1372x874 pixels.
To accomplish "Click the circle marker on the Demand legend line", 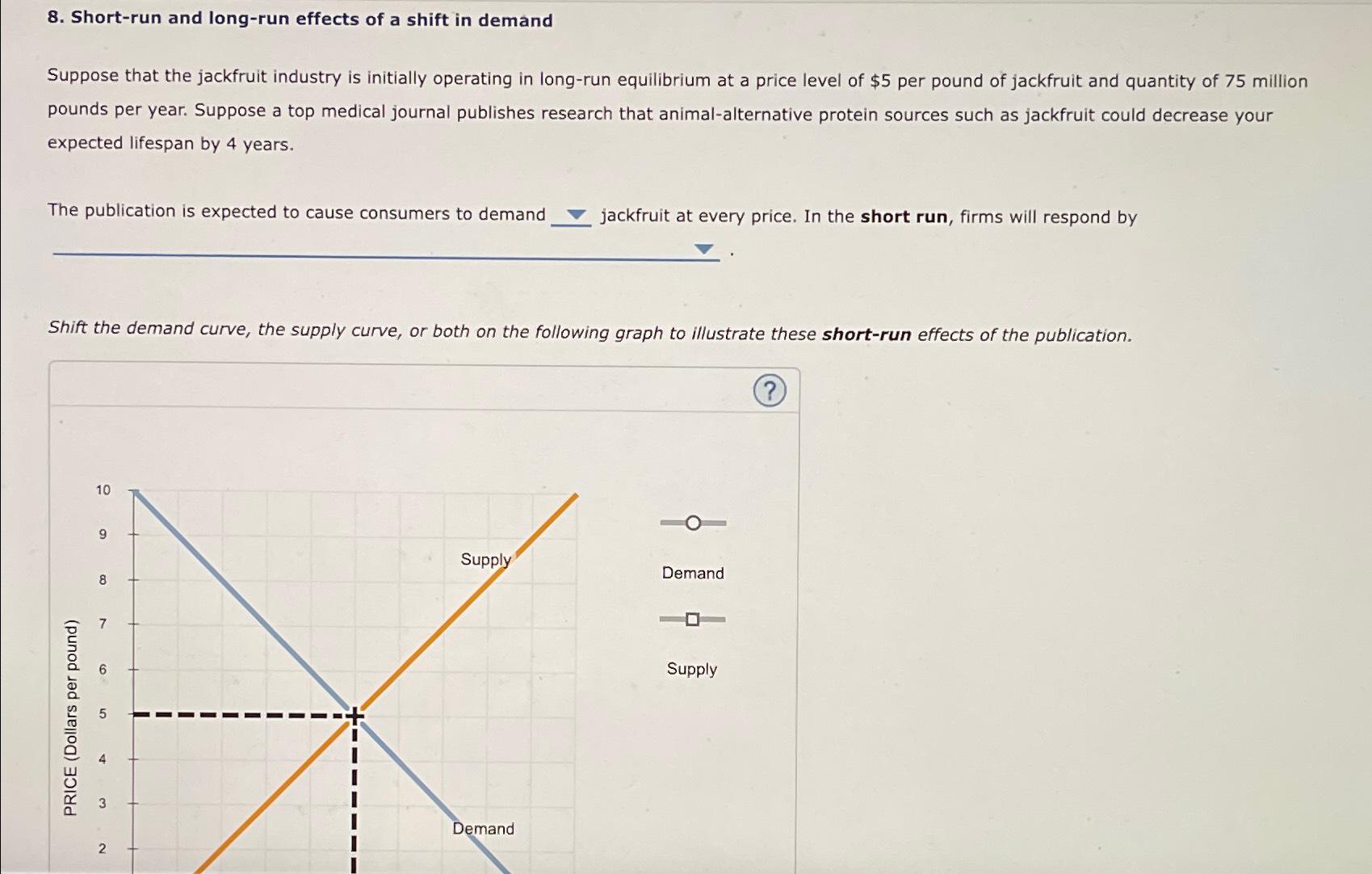I will click(x=692, y=523).
